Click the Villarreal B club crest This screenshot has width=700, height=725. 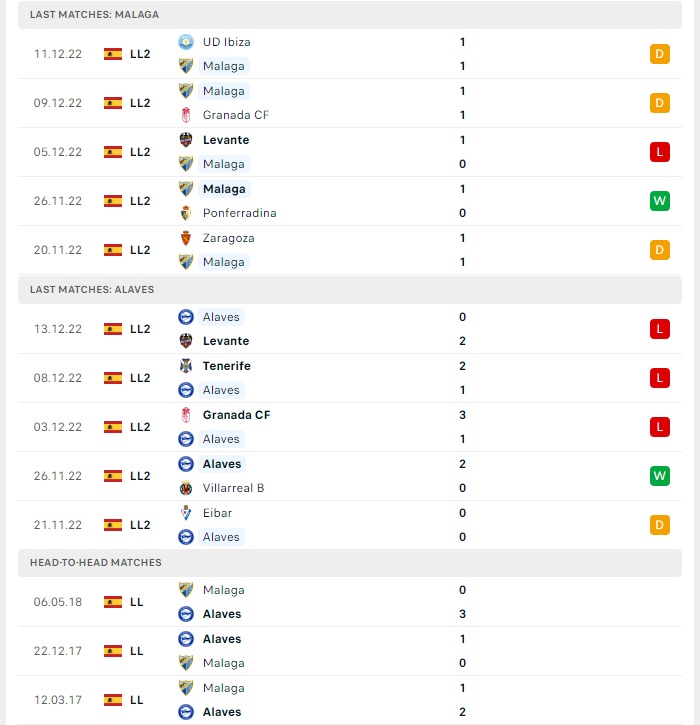tap(186, 488)
